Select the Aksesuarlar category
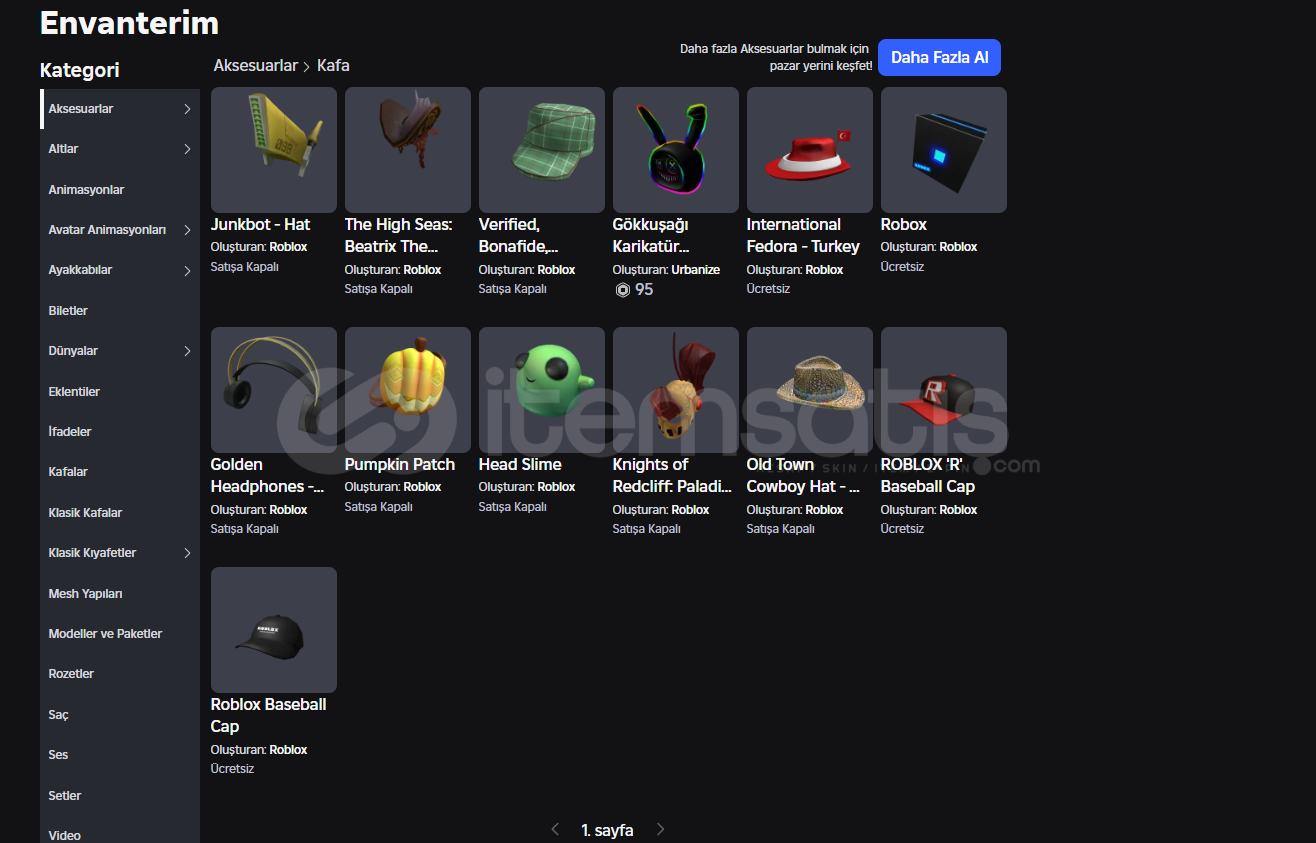Viewport: 1316px width, 843px height. click(120, 109)
